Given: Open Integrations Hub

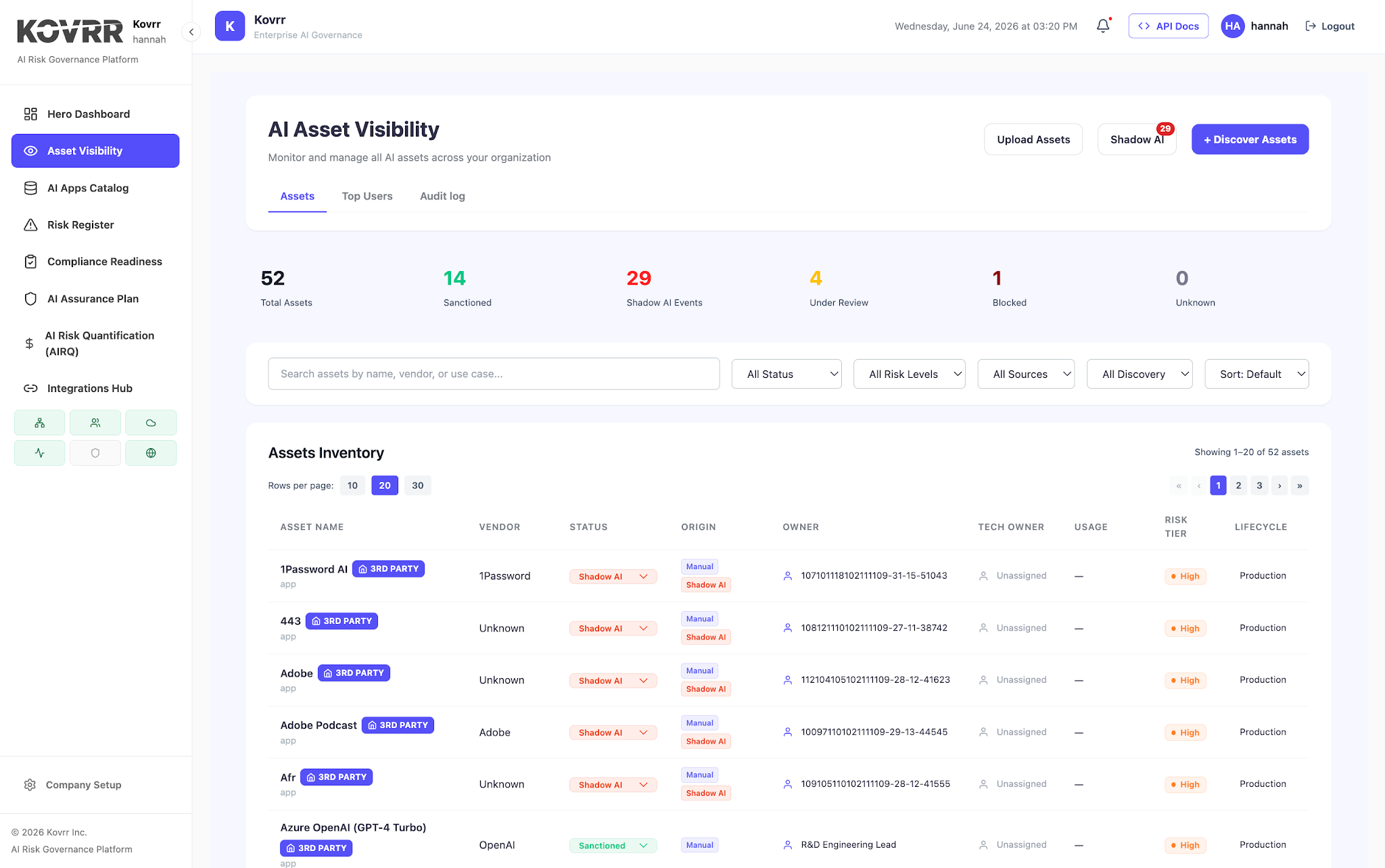Looking at the screenshot, I should pos(95,389).
